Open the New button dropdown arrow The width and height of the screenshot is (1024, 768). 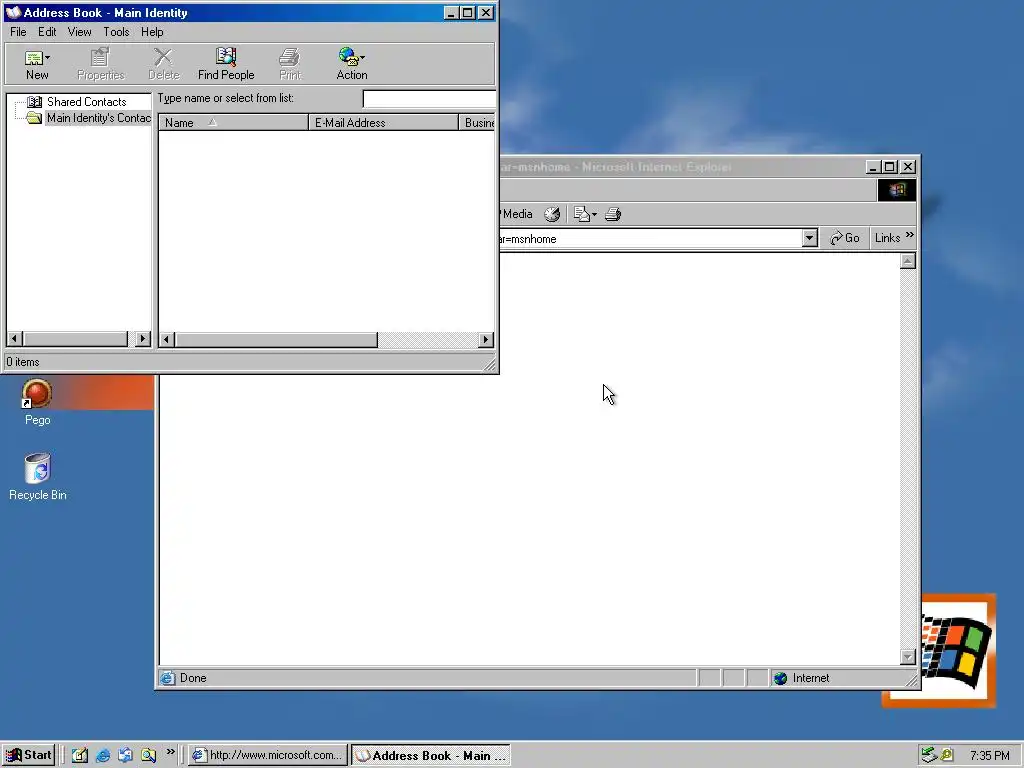[48, 58]
